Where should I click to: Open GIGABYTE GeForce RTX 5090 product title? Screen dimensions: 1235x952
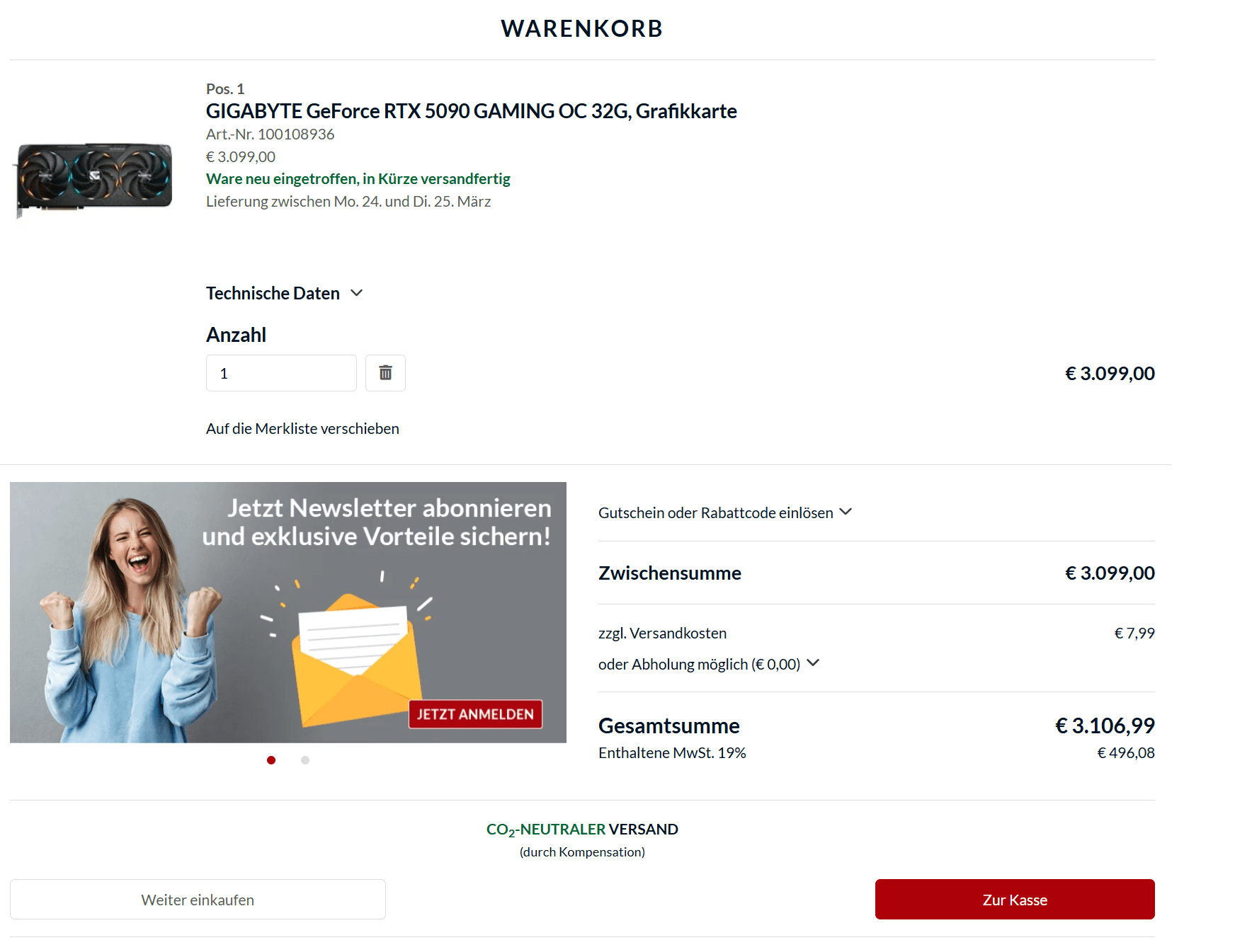pyautogui.click(x=472, y=111)
